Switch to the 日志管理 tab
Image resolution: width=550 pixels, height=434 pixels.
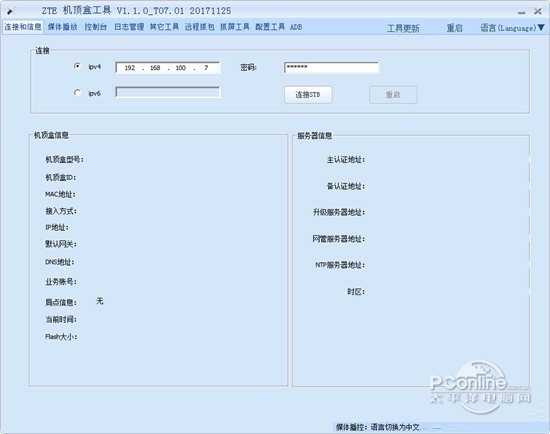pos(129,27)
